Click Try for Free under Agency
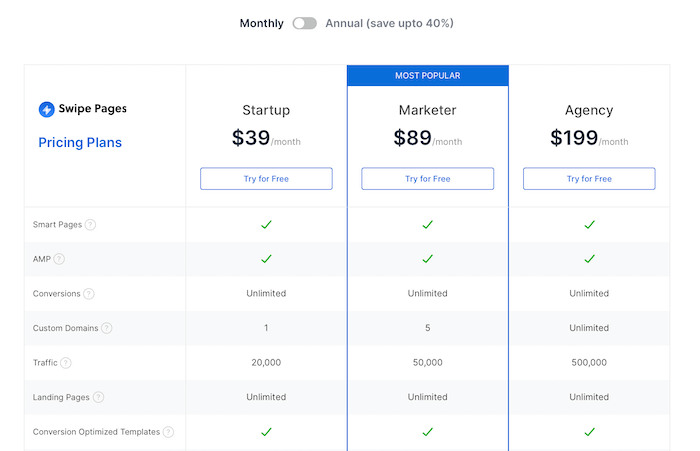Screen dimensions: 700x451 589,179
